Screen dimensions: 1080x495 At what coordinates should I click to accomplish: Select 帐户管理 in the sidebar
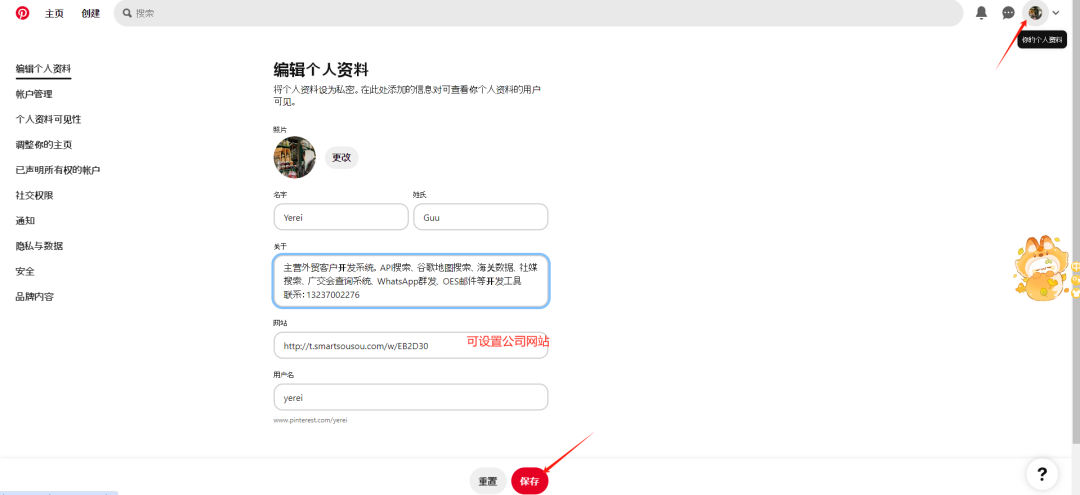[34, 94]
